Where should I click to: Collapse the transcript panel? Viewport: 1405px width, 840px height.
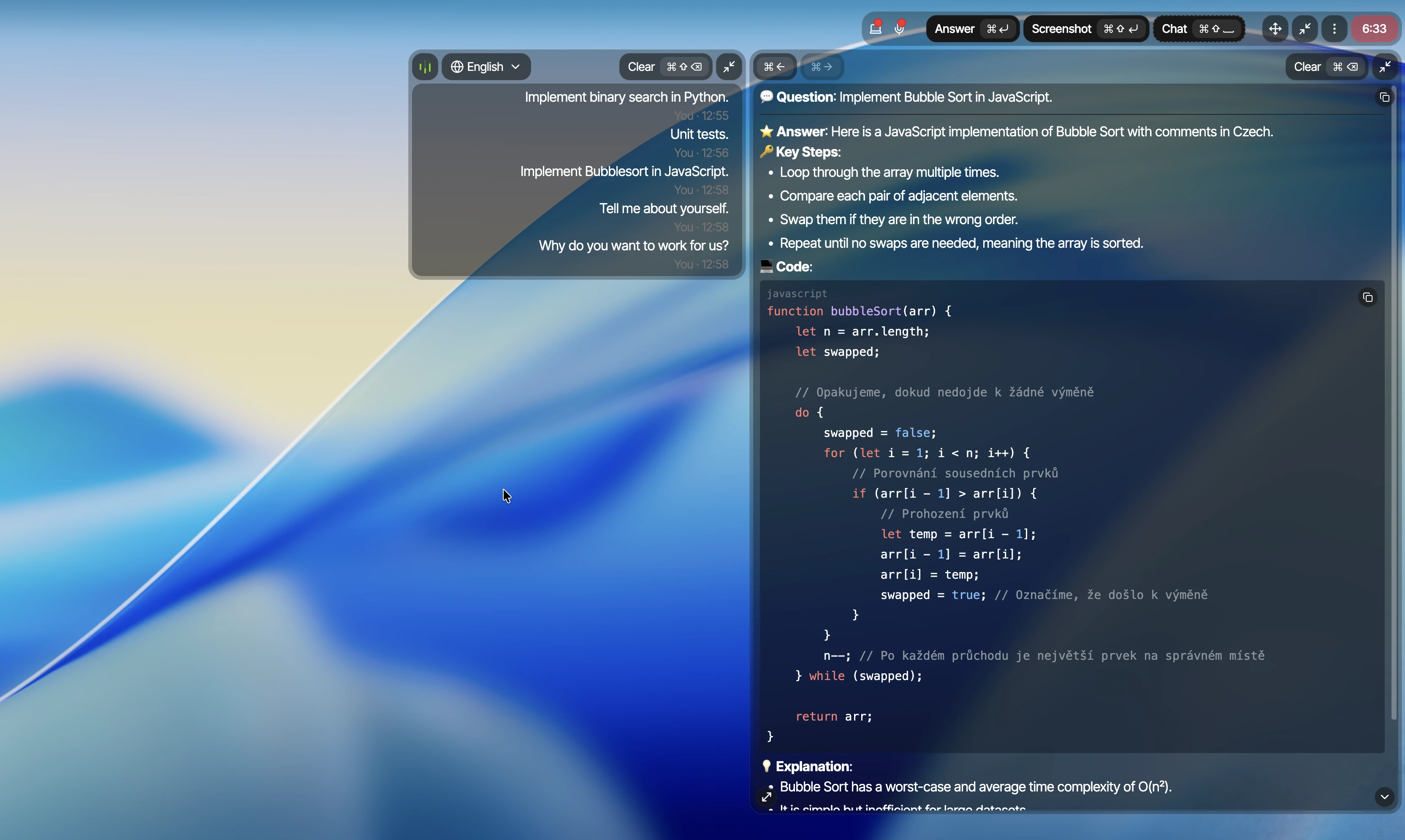[x=729, y=67]
